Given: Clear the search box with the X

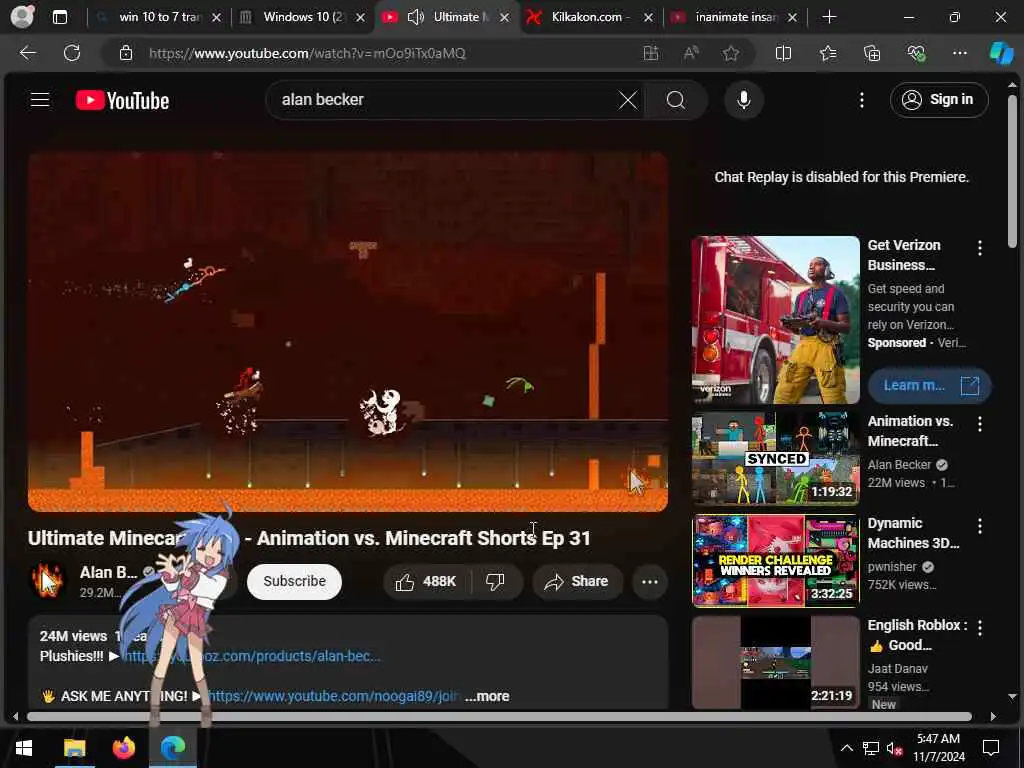Looking at the screenshot, I should (628, 100).
